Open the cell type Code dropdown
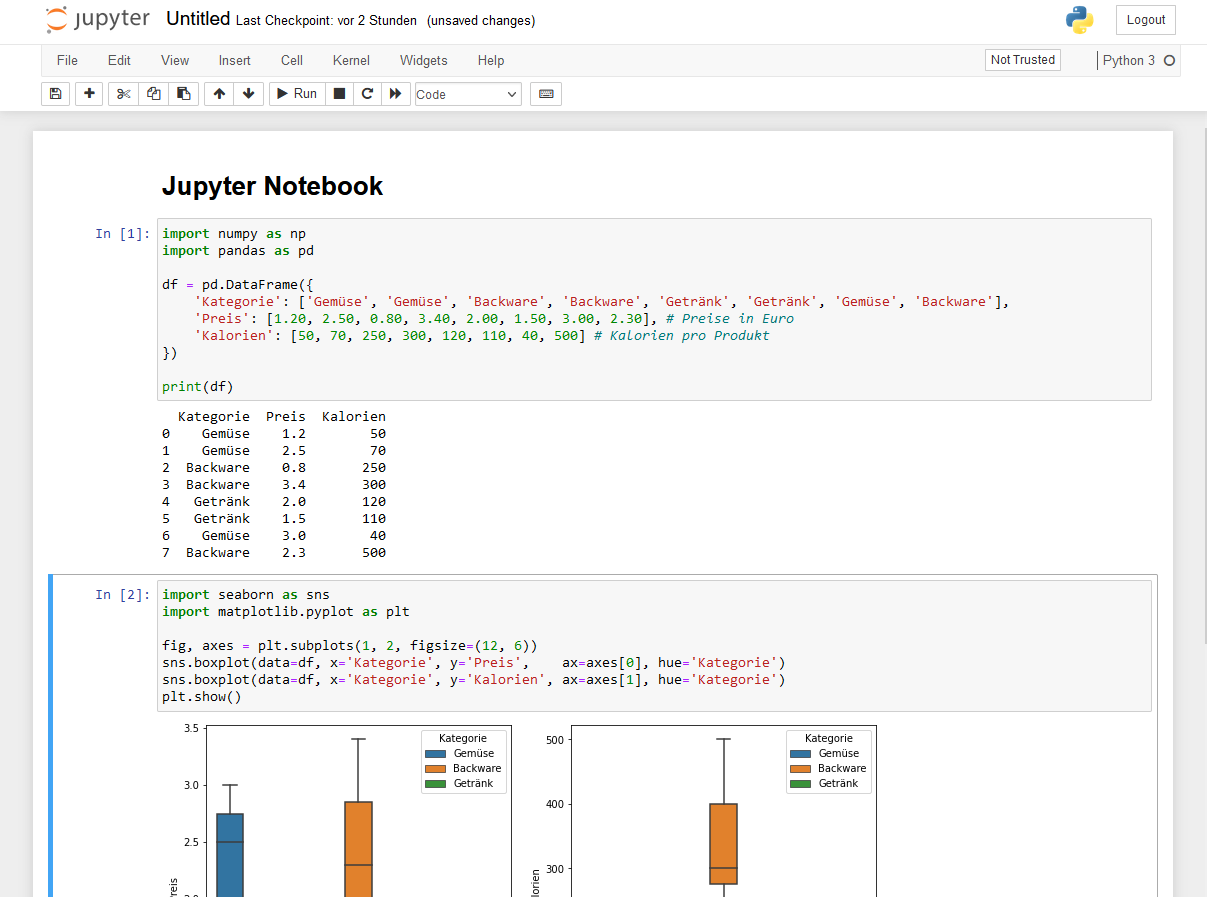1207x897 pixels. click(x=468, y=94)
